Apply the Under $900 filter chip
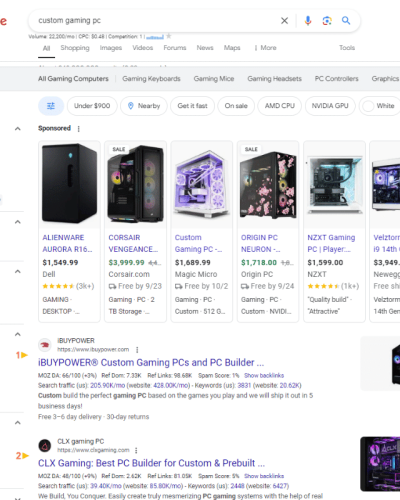Screen dimensions: 400x500 click(92, 106)
